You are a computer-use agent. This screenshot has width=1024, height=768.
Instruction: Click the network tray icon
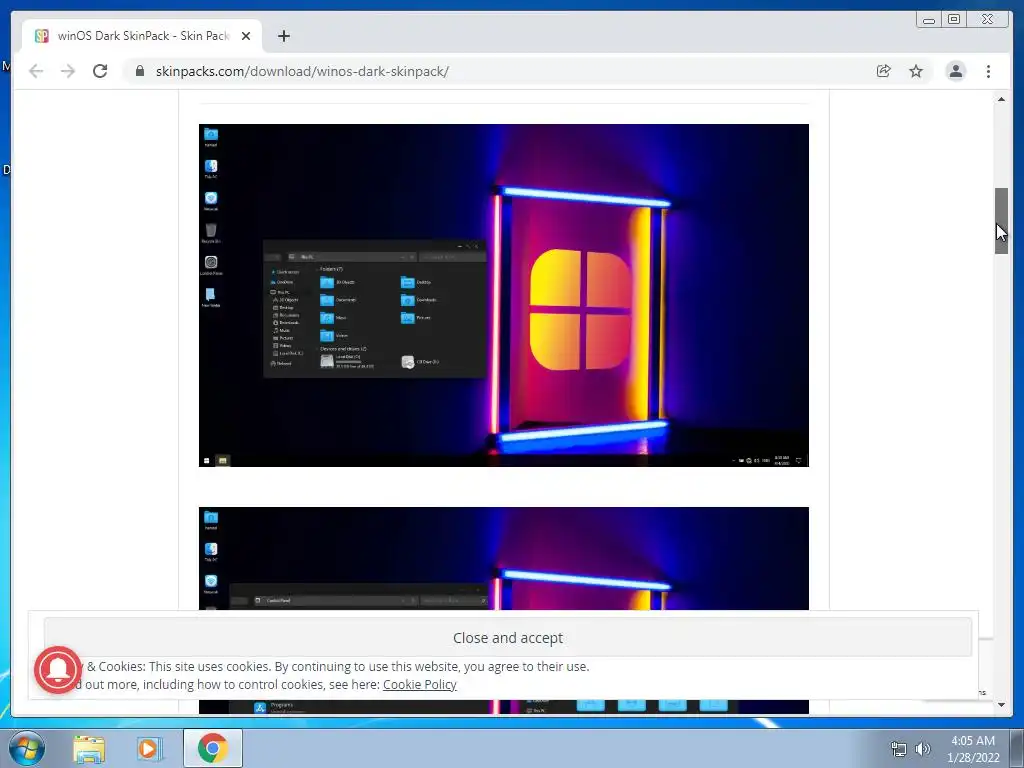(899, 749)
